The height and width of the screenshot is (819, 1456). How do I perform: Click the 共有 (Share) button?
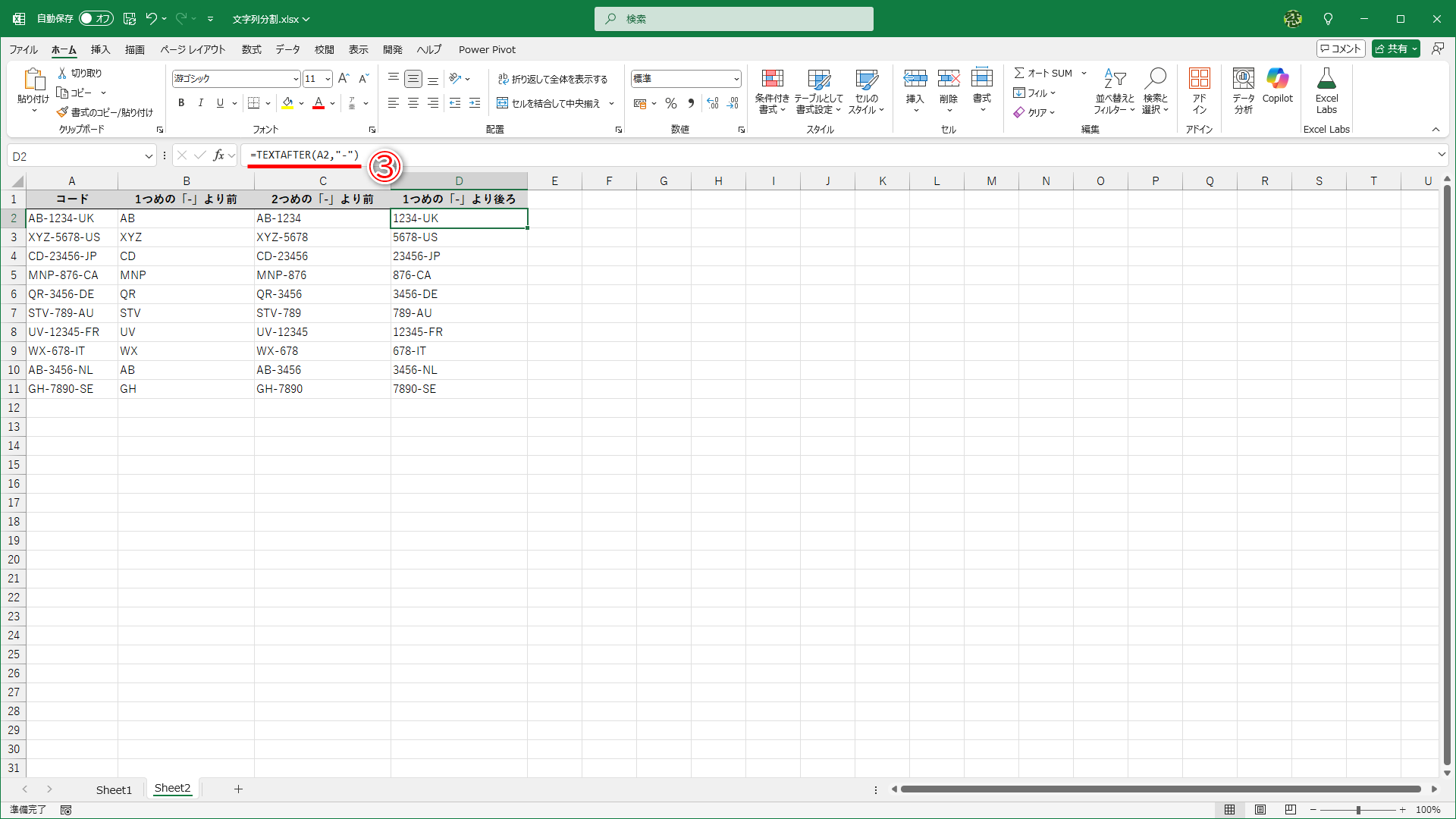click(1395, 48)
